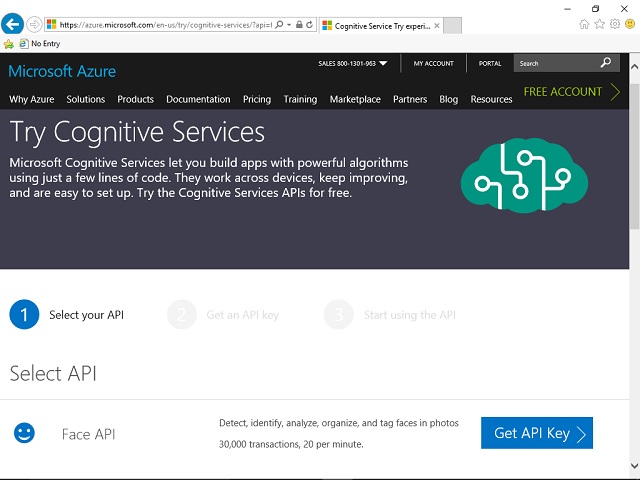Click the Select API heading
Image resolution: width=640 pixels, height=480 pixels.
(53, 373)
